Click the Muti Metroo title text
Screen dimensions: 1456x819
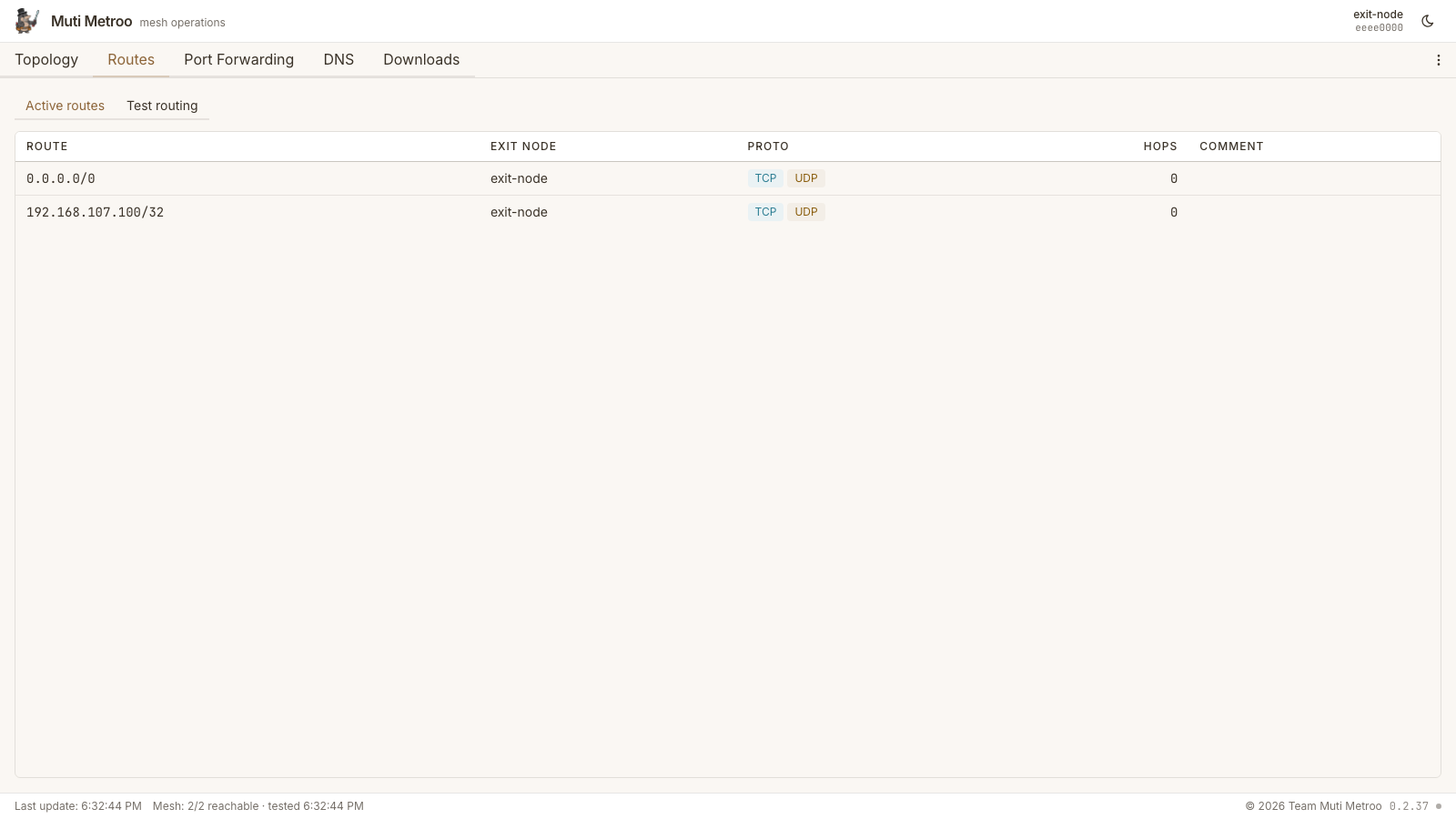pyautogui.click(x=91, y=21)
